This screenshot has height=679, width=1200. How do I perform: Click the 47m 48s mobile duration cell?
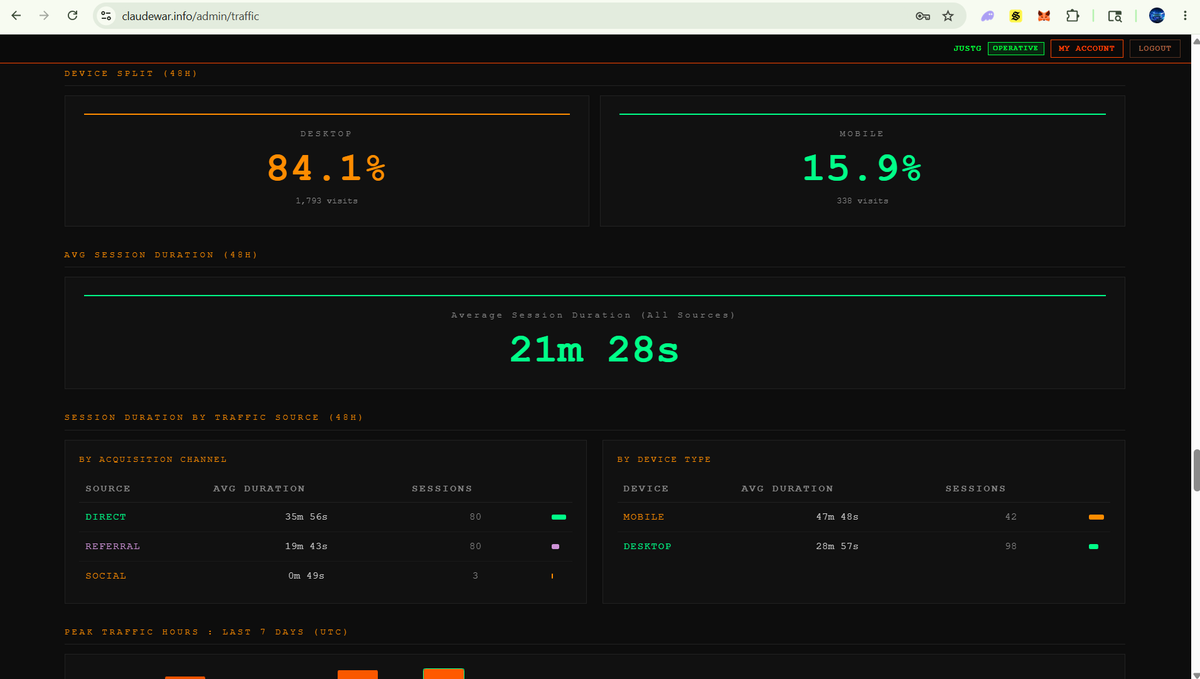(837, 517)
